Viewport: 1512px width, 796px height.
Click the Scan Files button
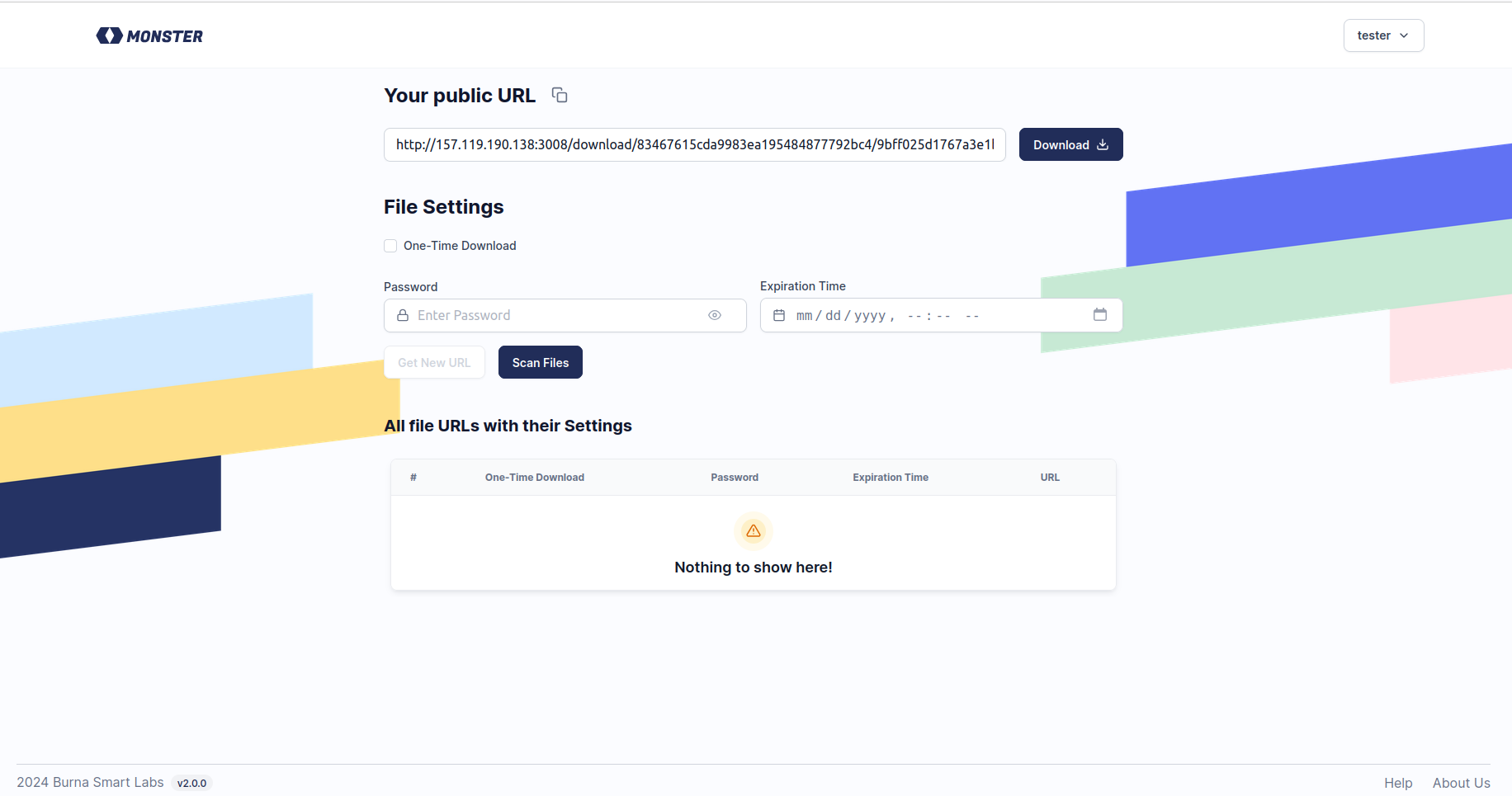tap(541, 363)
